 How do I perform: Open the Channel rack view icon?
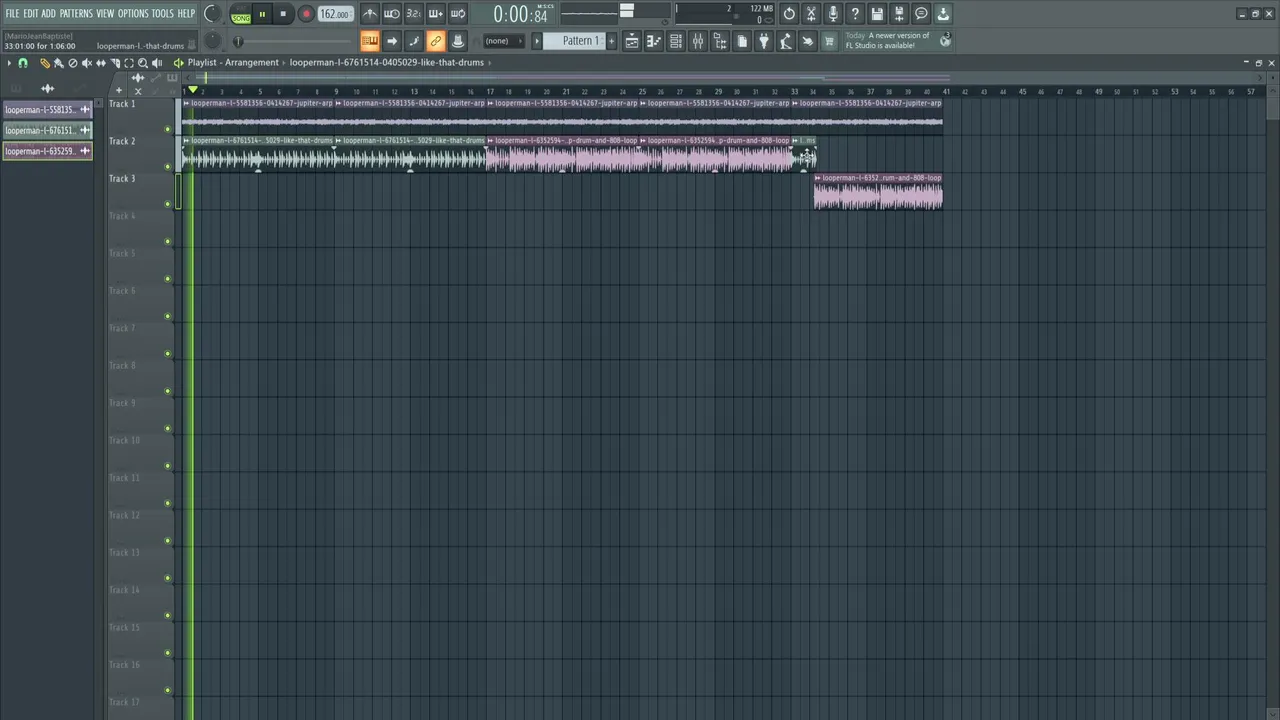tap(676, 41)
